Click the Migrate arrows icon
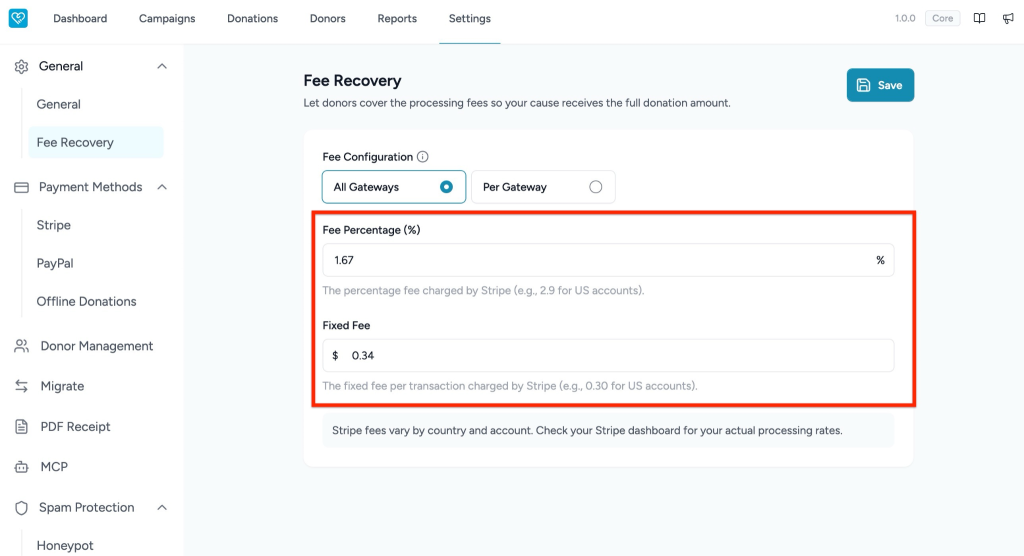 click(22, 386)
